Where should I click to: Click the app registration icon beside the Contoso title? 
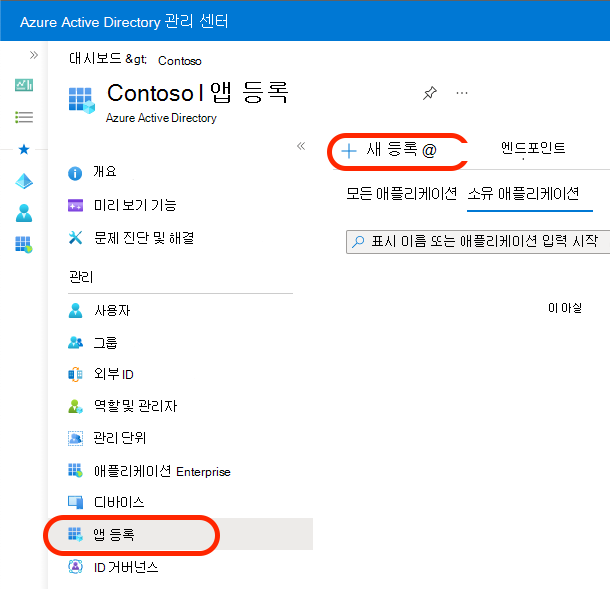coord(82,100)
